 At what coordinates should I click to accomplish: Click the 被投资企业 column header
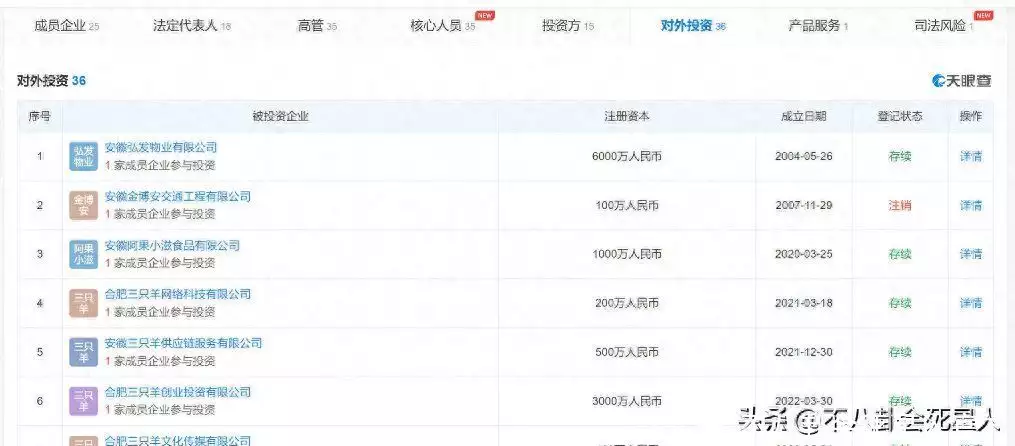tap(280, 117)
